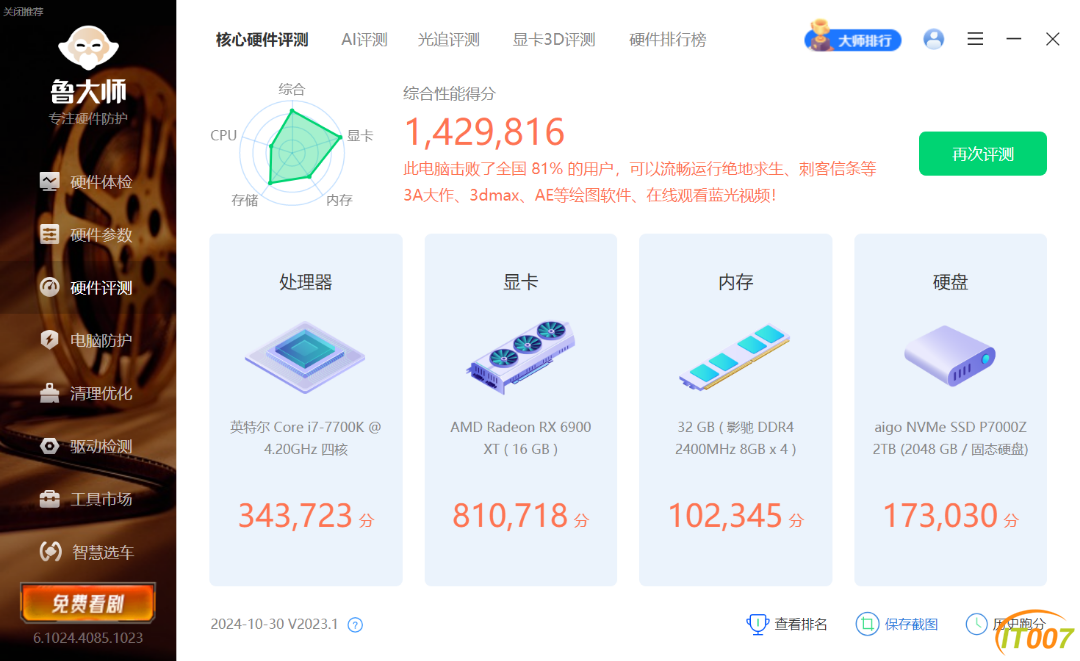Image resolution: width=1080 pixels, height=661 pixels.
Task: Click the 32 GB 影驰 DDR4 description
Action: click(736, 438)
